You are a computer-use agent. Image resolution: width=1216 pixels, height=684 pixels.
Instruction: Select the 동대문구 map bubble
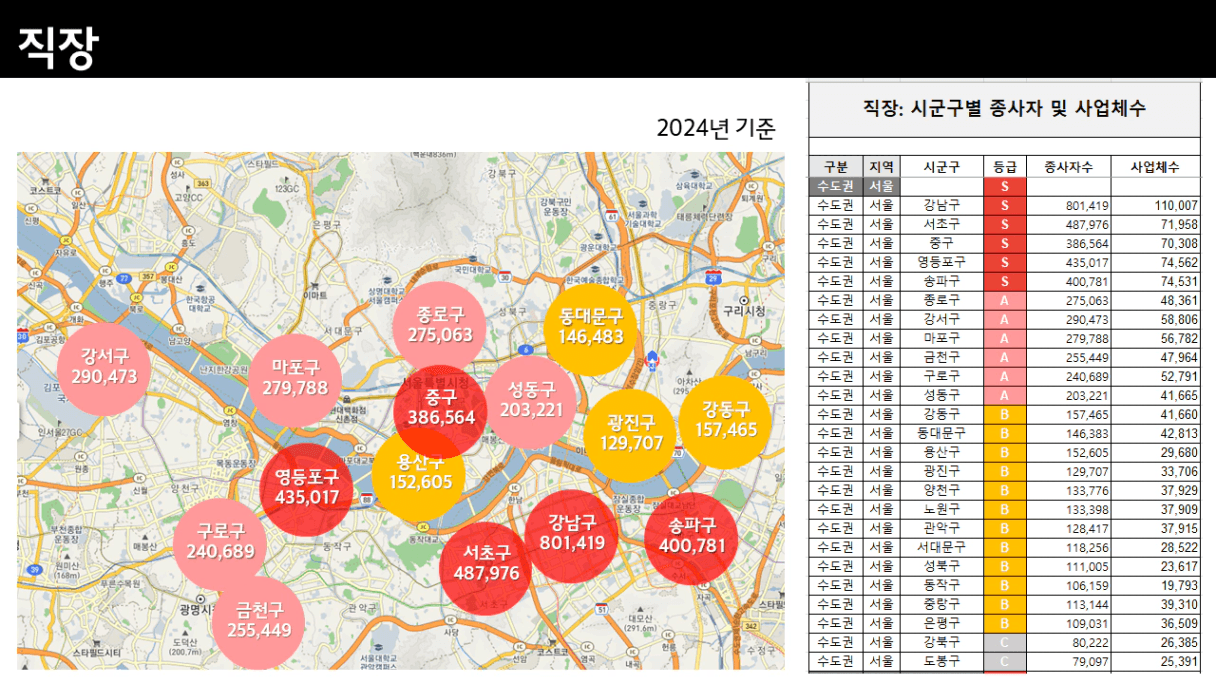591,328
